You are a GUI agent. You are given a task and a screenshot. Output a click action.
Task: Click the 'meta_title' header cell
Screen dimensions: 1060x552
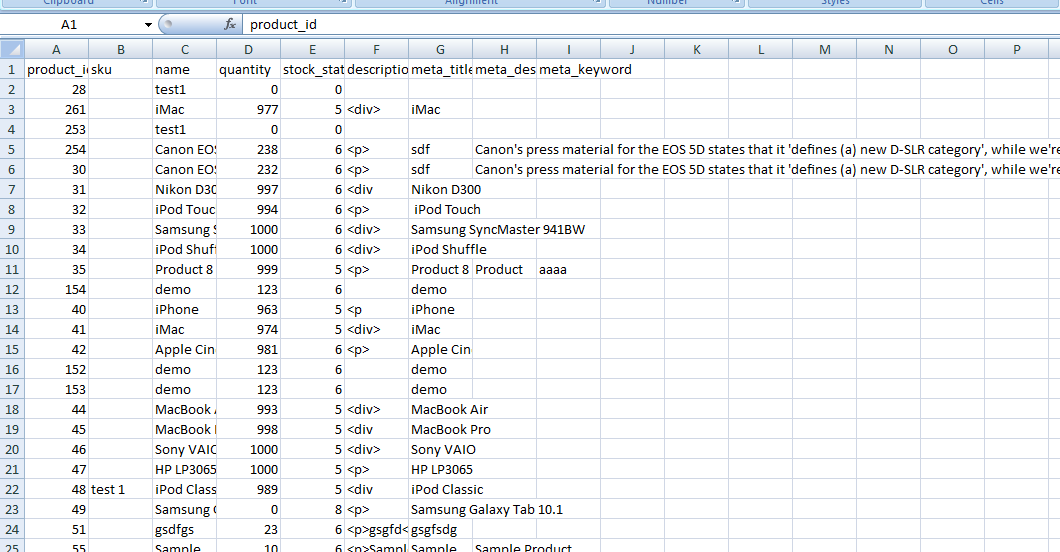[x=440, y=70]
